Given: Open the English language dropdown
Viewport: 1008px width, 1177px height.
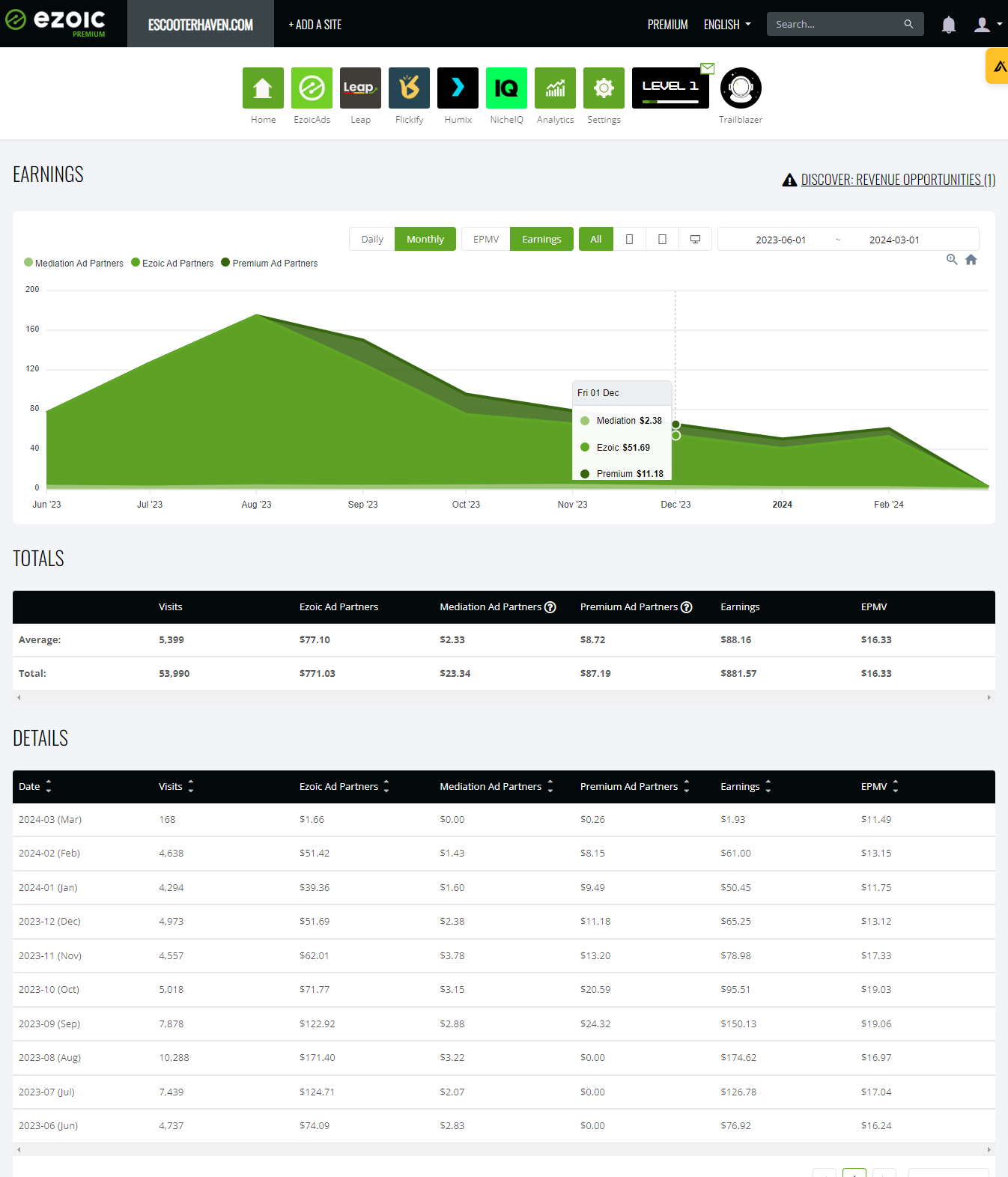Looking at the screenshot, I should 727,25.
